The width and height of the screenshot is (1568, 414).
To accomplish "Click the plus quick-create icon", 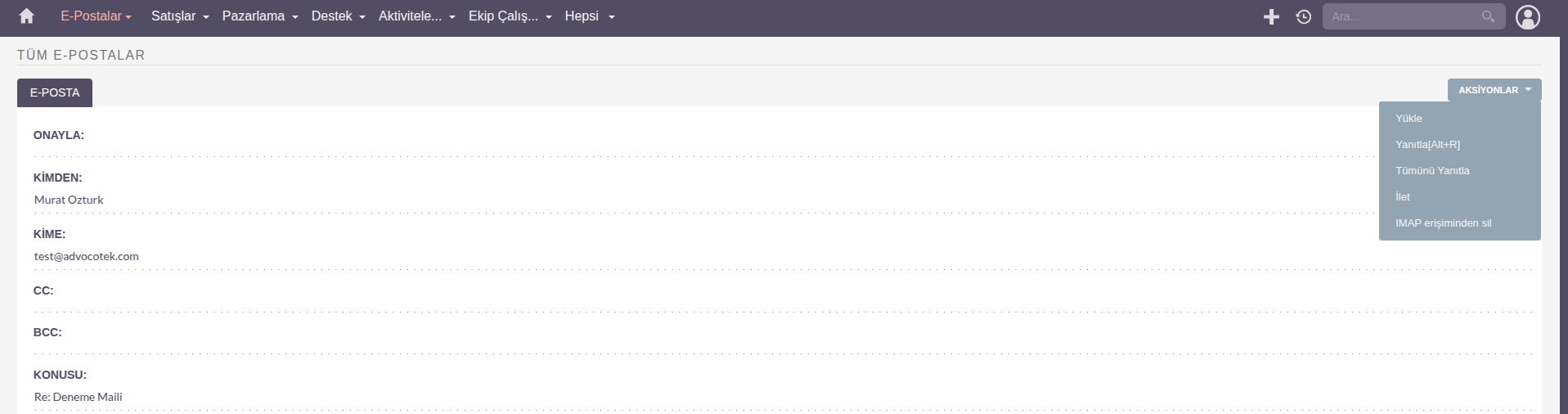I will click(1271, 16).
